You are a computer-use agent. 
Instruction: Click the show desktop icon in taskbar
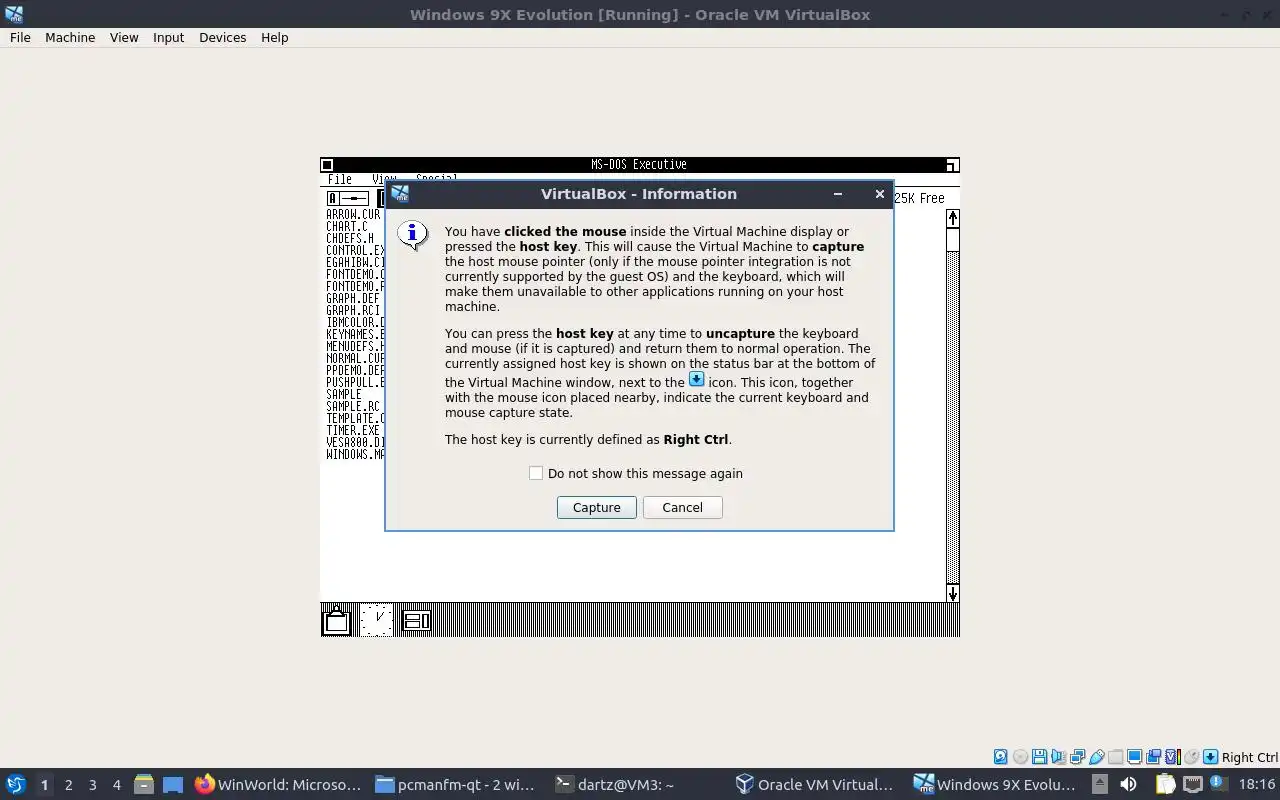pos(173,784)
